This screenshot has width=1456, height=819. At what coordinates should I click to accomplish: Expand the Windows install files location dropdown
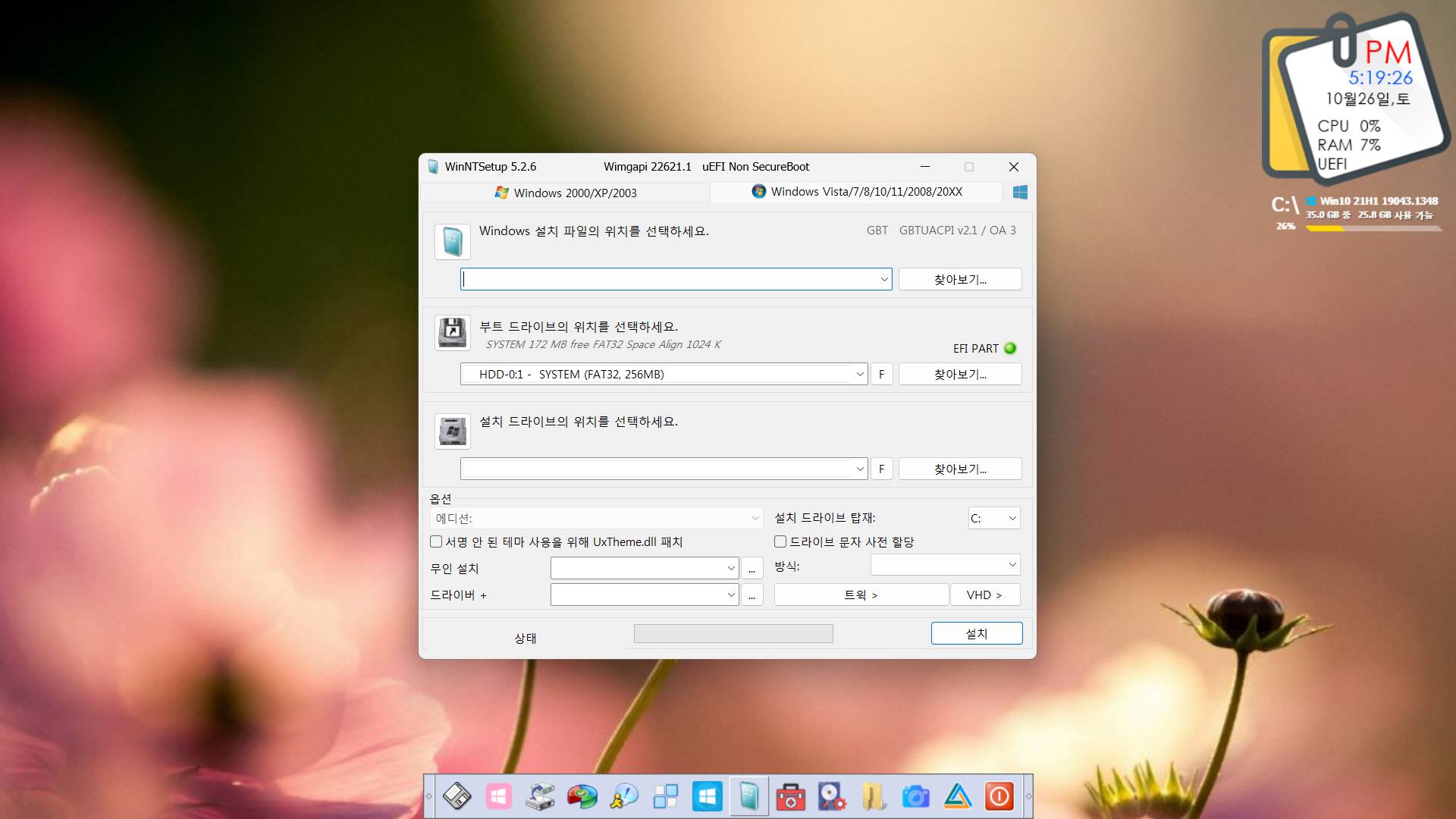click(884, 279)
